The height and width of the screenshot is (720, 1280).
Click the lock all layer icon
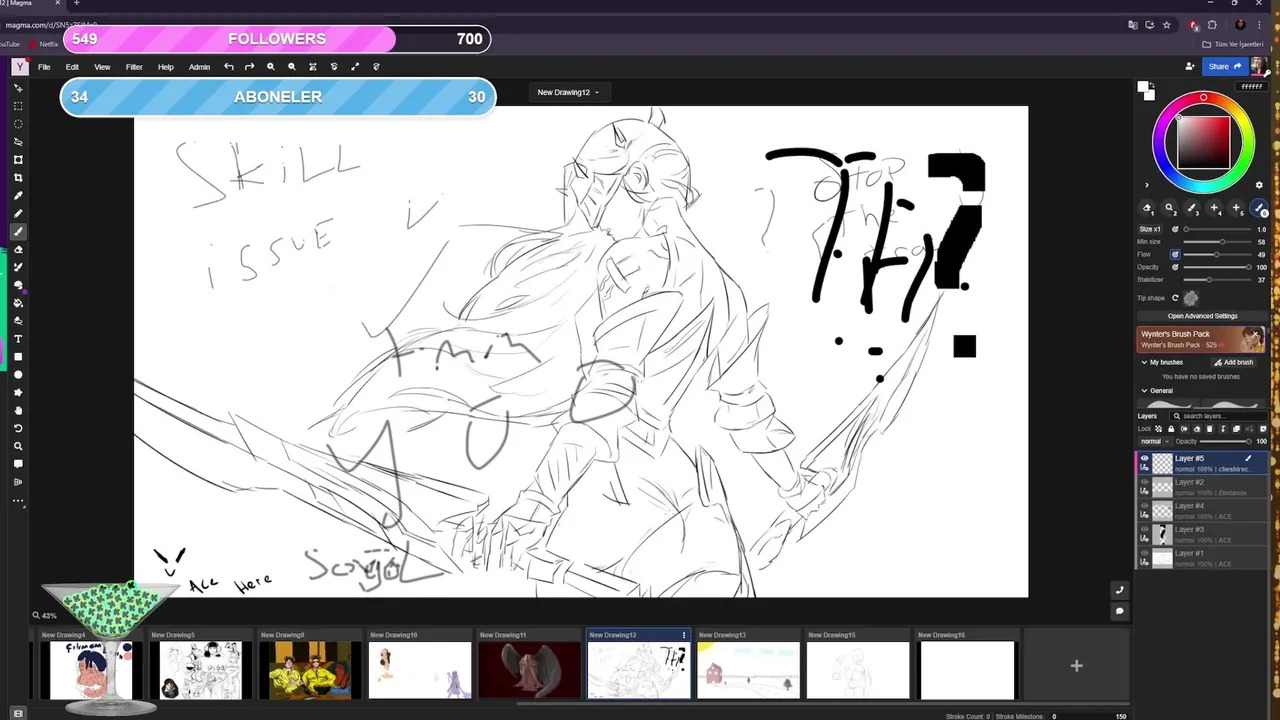click(x=1171, y=429)
